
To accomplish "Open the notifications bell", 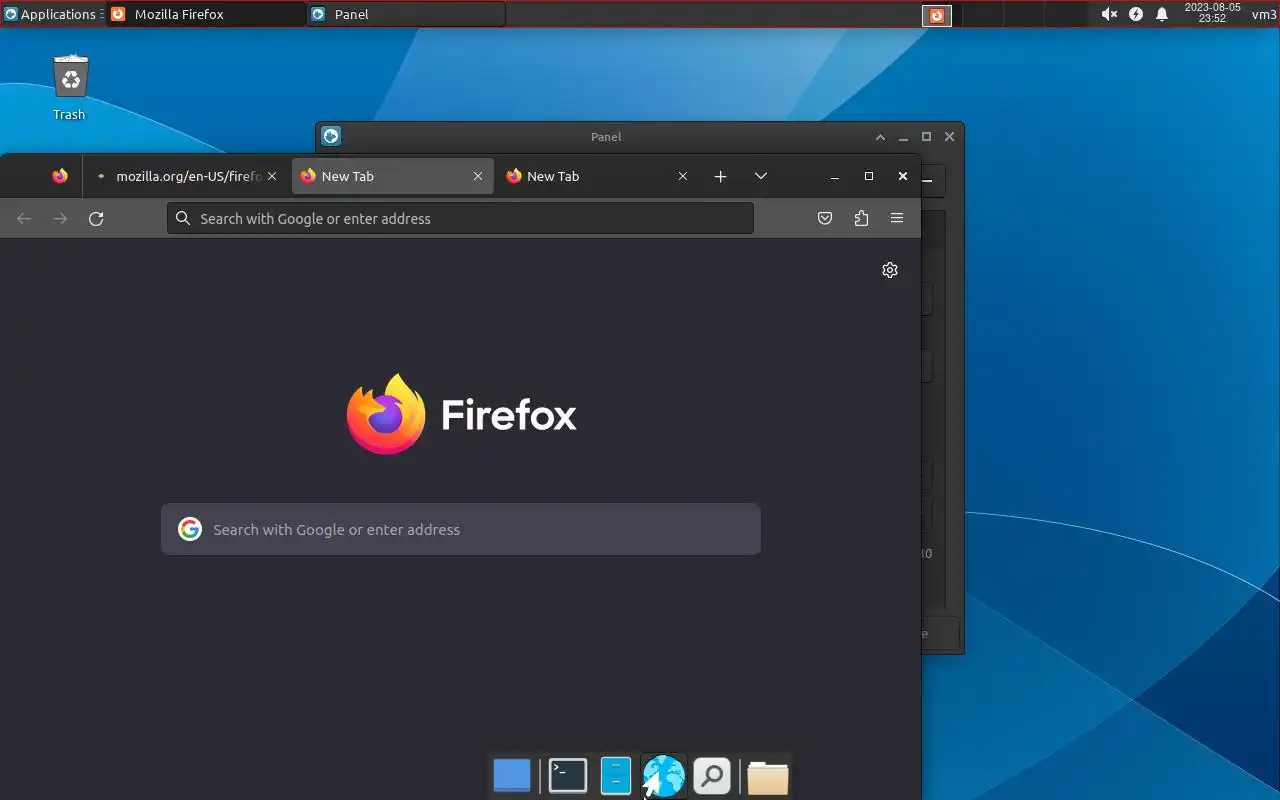I will 1162,14.
